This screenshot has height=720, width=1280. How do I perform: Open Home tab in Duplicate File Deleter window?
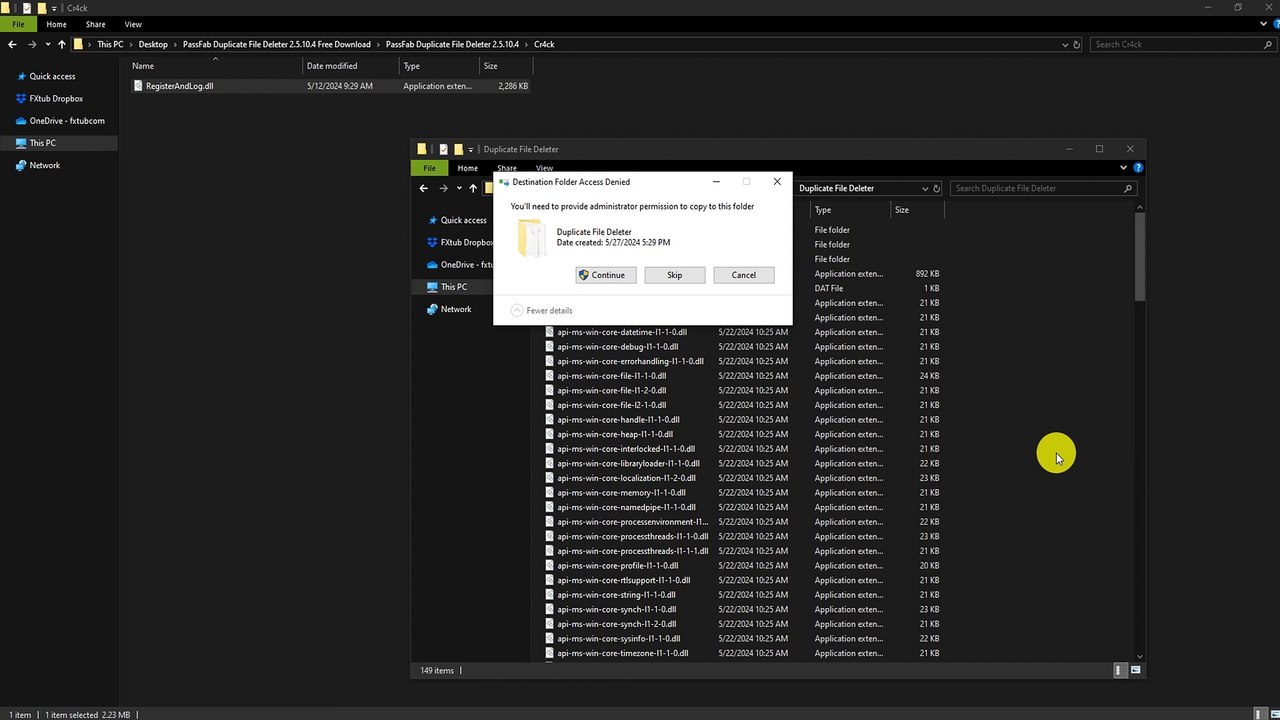(467, 168)
